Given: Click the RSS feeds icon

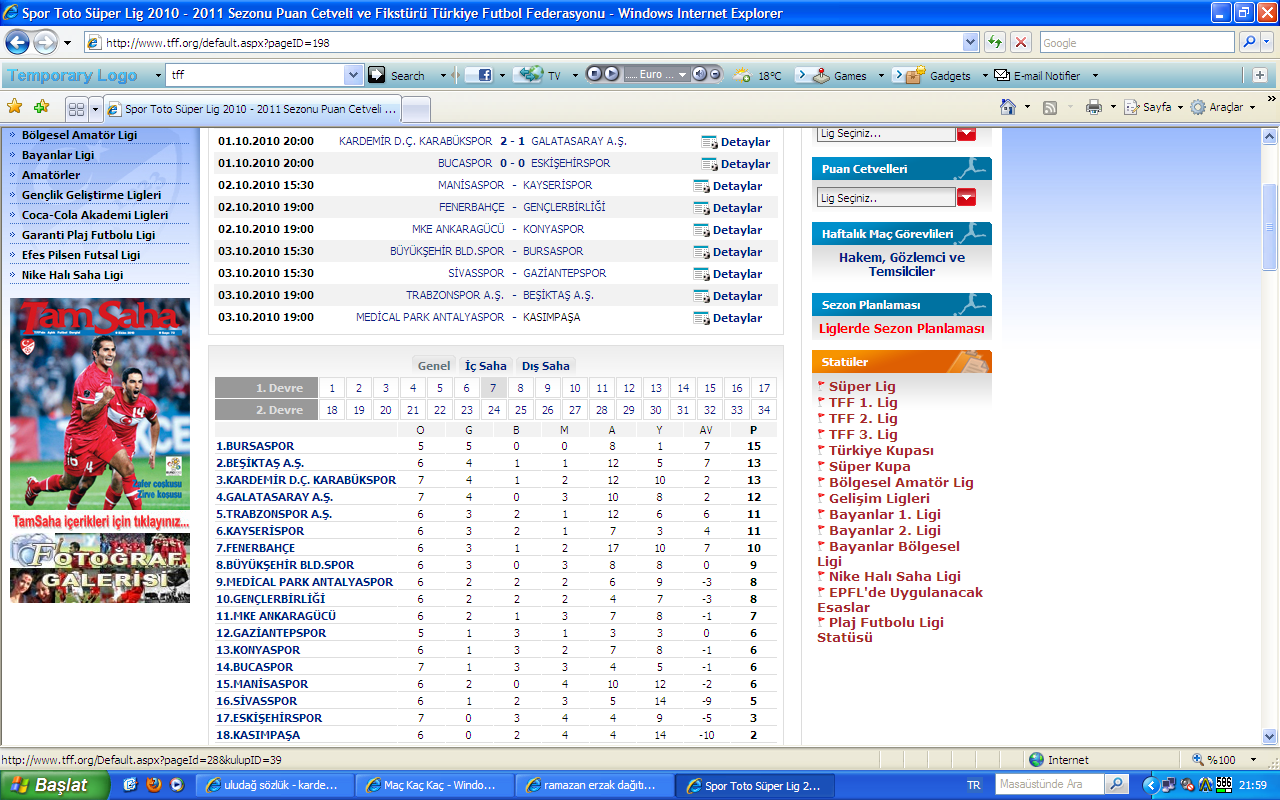Looking at the screenshot, I should 1051,107.
